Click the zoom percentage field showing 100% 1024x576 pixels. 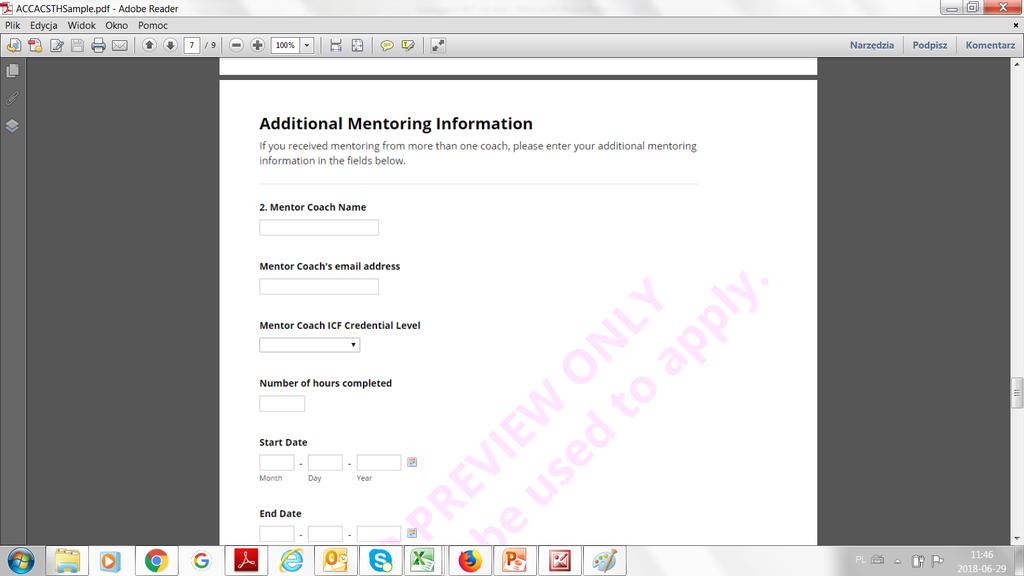pos(285,45)
